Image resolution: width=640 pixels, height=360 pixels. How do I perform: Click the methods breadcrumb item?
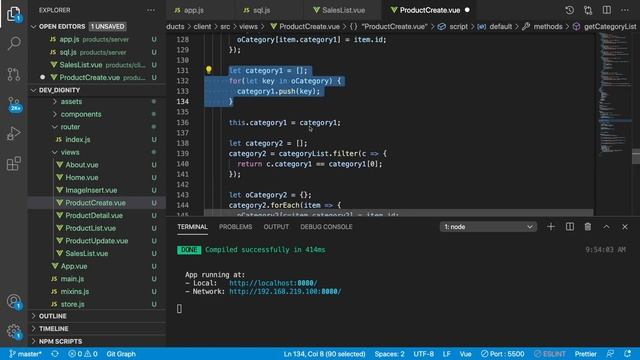pyautogui.click(x=542, y=27)
